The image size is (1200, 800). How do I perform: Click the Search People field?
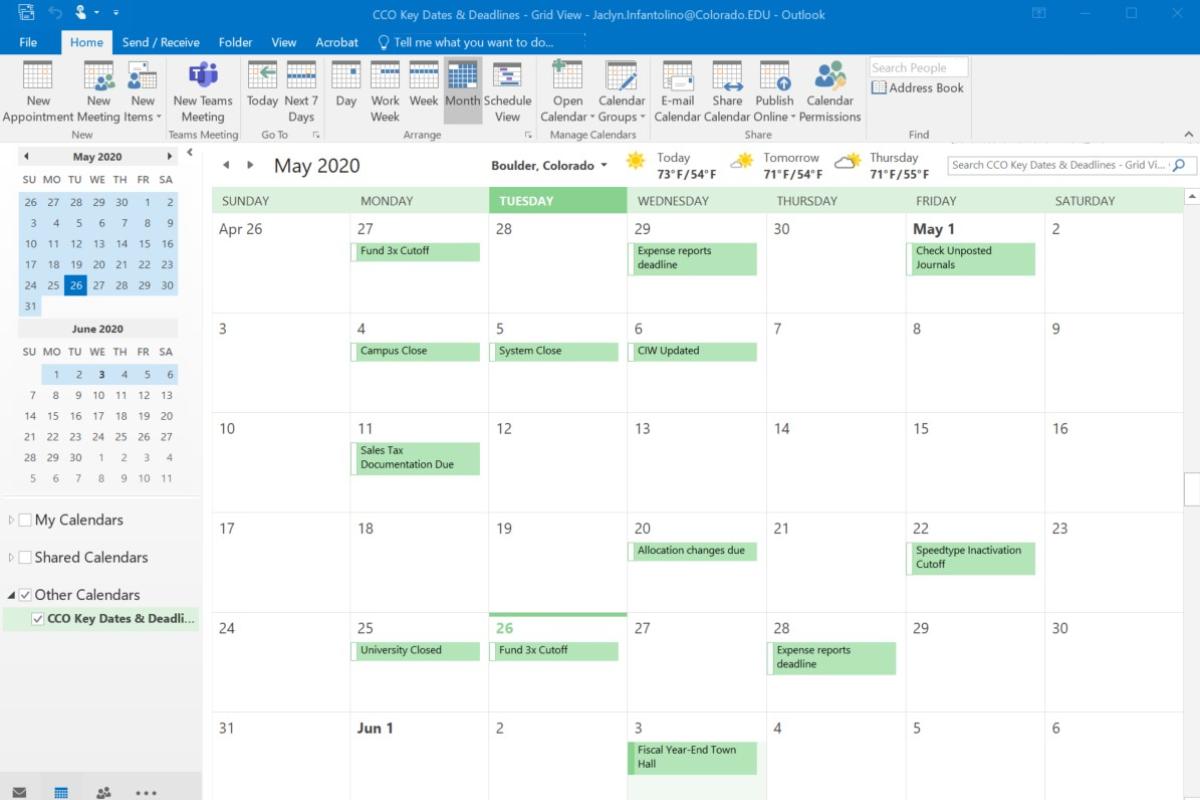click(x=918, y=67)
